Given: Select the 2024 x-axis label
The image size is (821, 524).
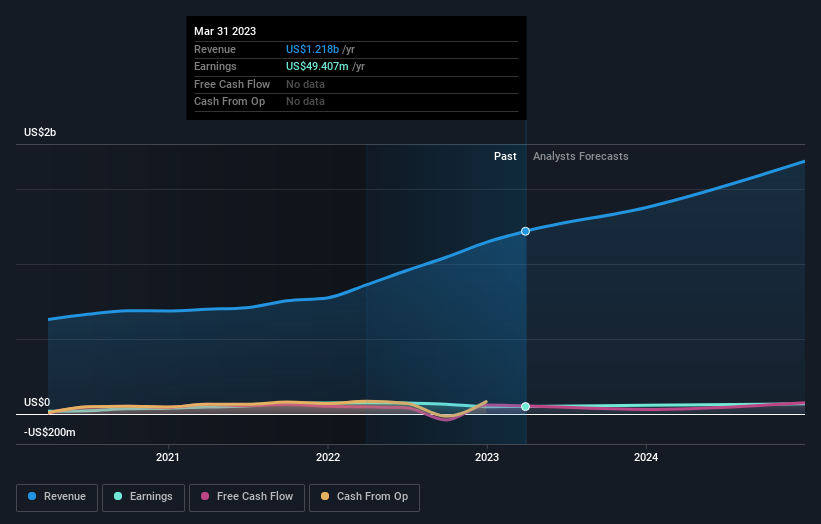Looking at the screenshot, I should click(x=646, y=458).
